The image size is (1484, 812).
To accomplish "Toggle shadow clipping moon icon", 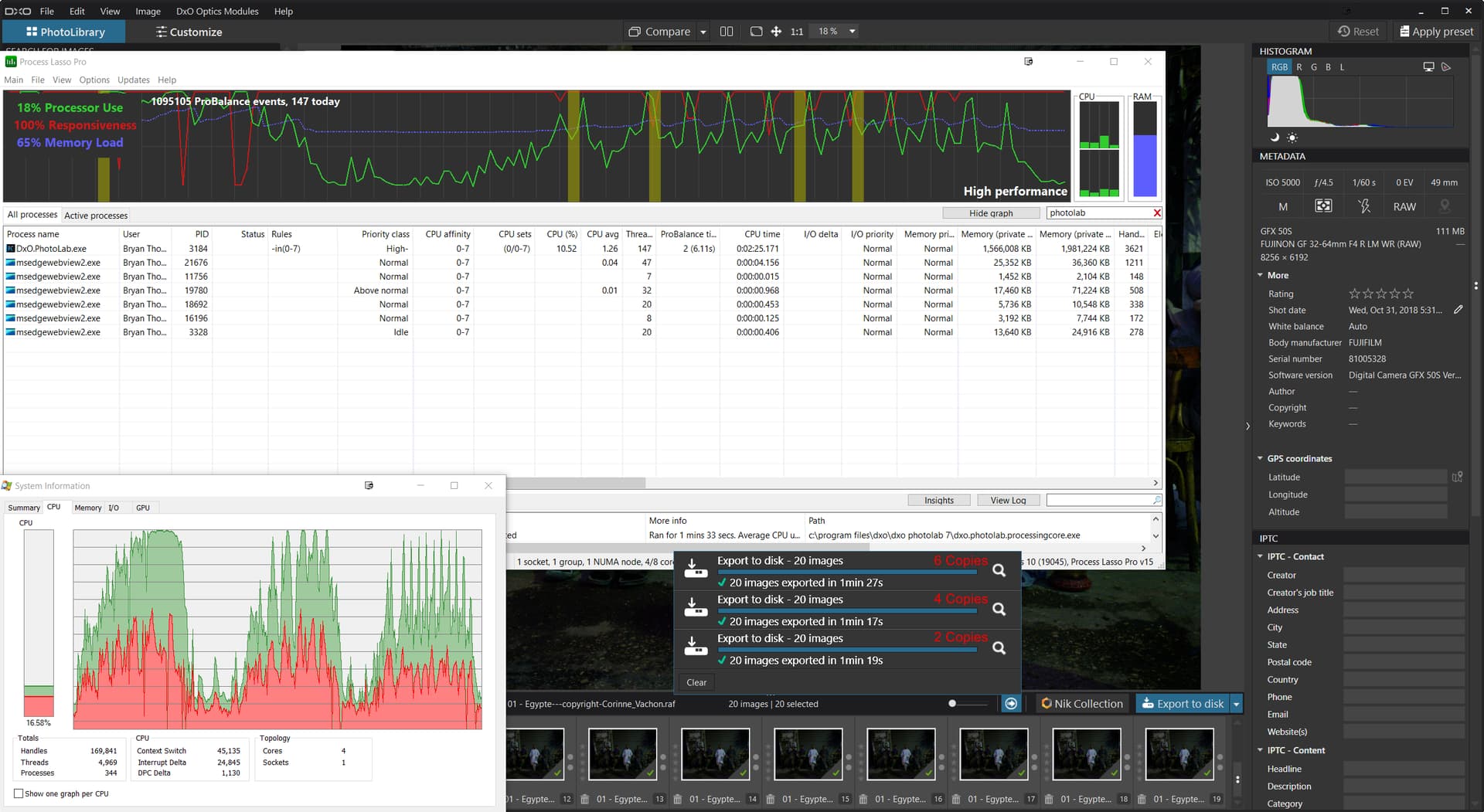I will pos(1275,138).
